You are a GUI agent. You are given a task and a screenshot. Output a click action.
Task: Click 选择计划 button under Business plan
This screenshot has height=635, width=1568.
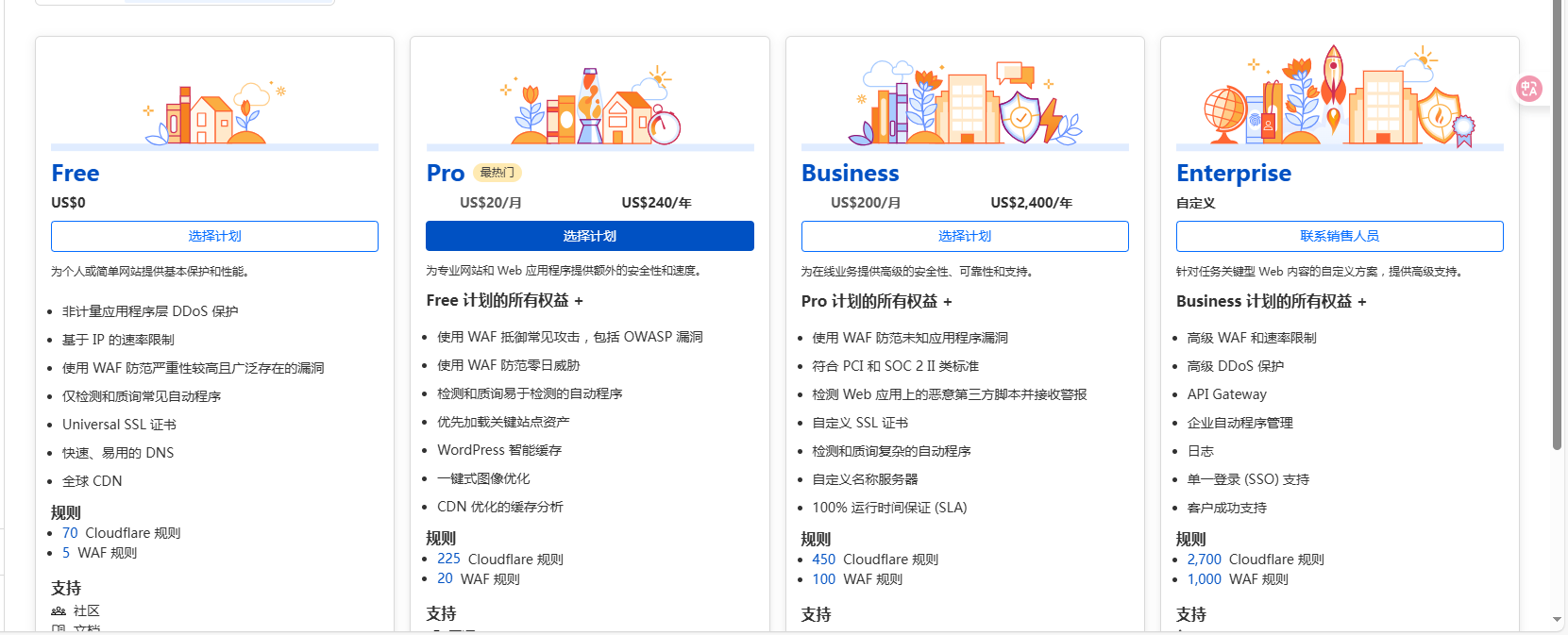click(x=965, y=236)
